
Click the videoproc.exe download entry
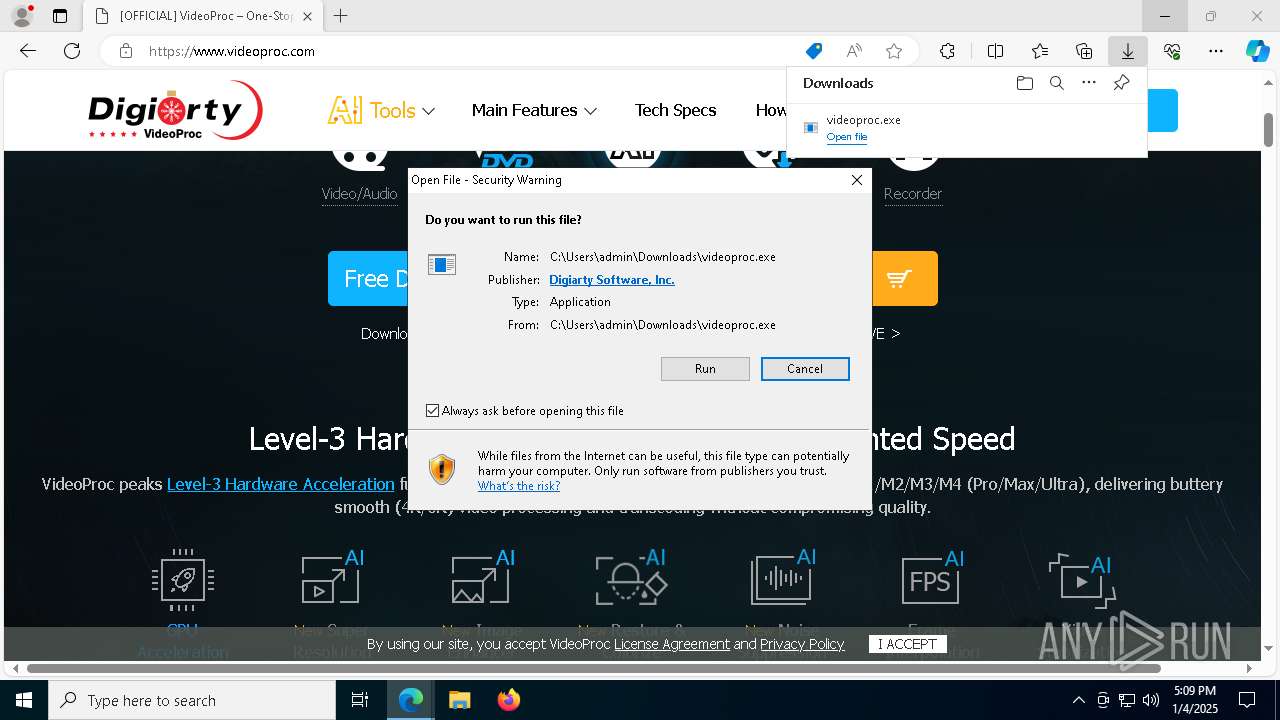coord(966,128)
